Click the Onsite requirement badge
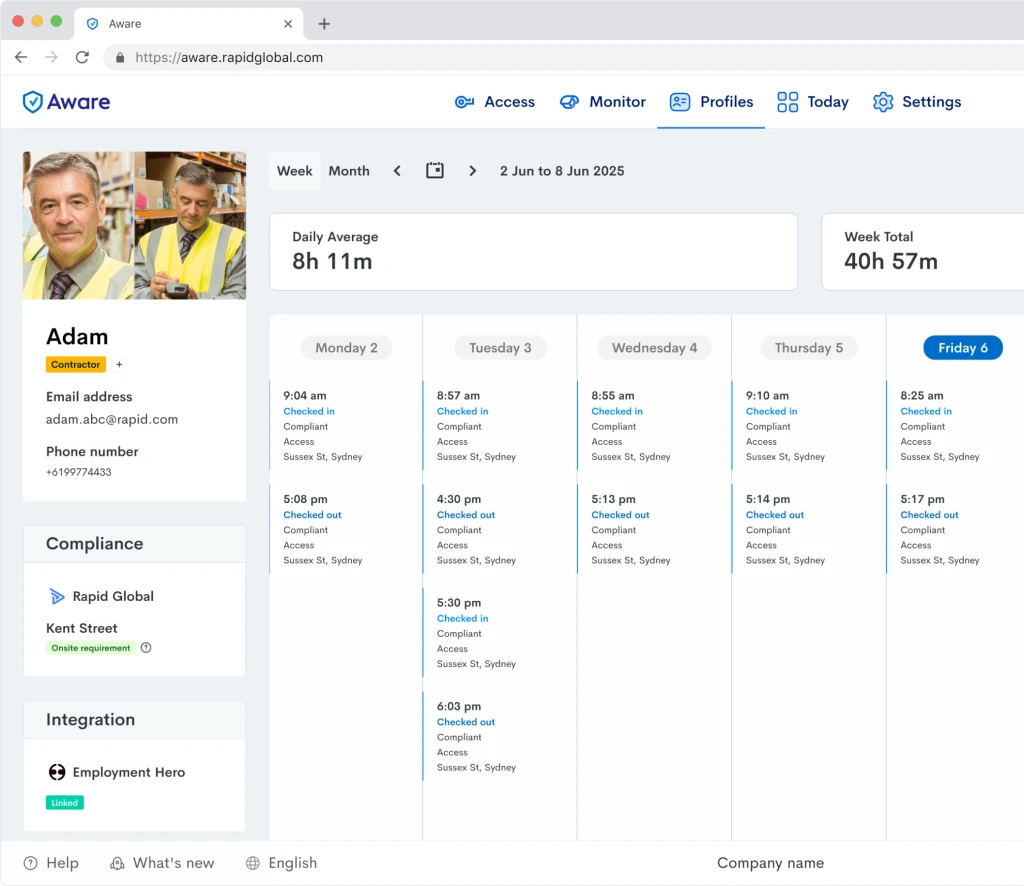This screenshot has width=1024, height=886. pos(91,648)
